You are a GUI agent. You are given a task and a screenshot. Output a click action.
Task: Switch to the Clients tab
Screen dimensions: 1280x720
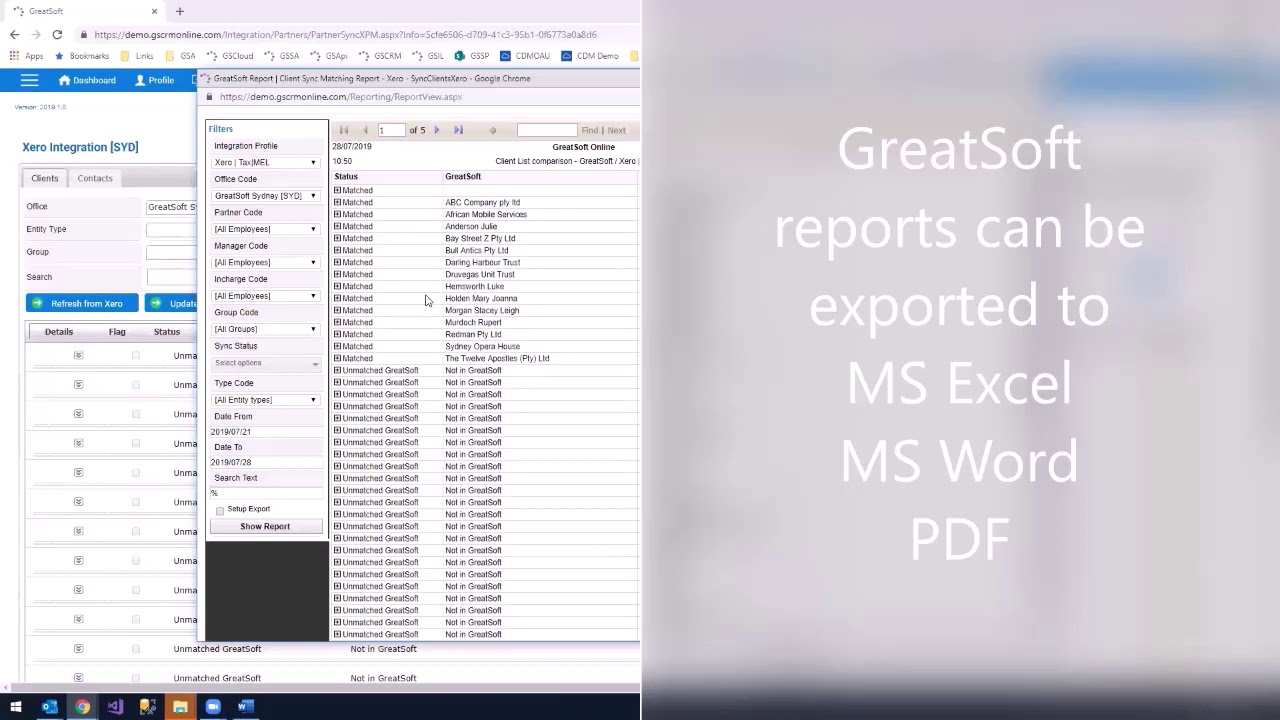coord(45,178)
